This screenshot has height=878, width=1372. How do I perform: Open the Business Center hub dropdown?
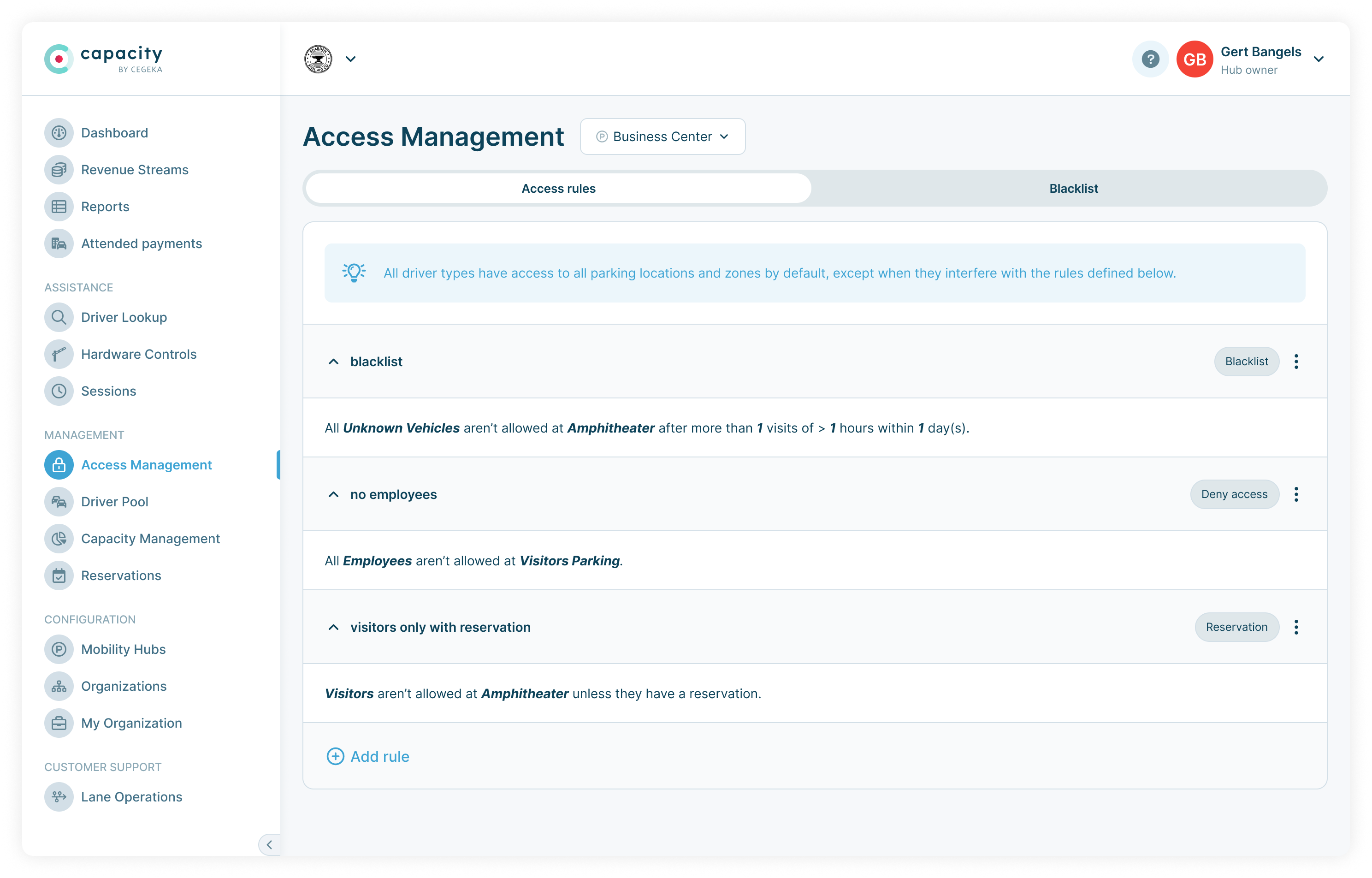[662, 137]
